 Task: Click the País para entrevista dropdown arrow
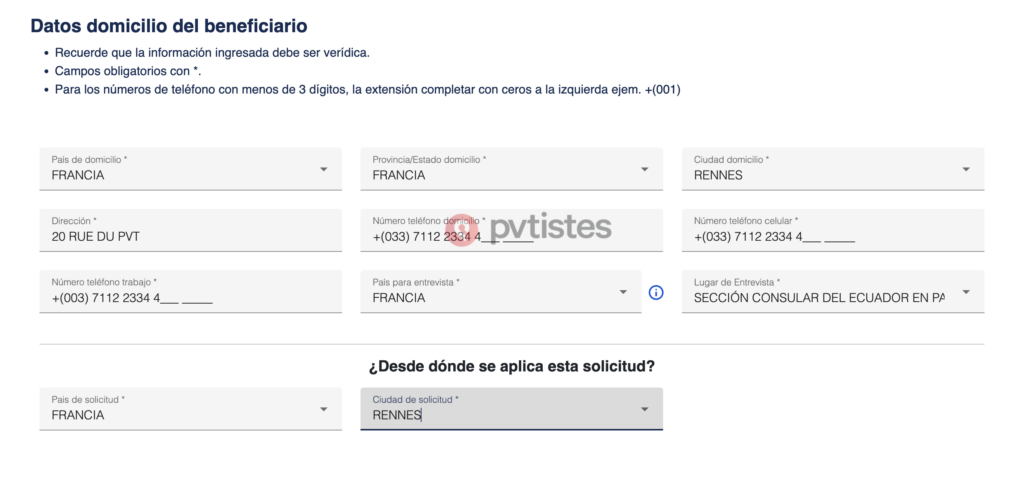click(x=624, y=292)
